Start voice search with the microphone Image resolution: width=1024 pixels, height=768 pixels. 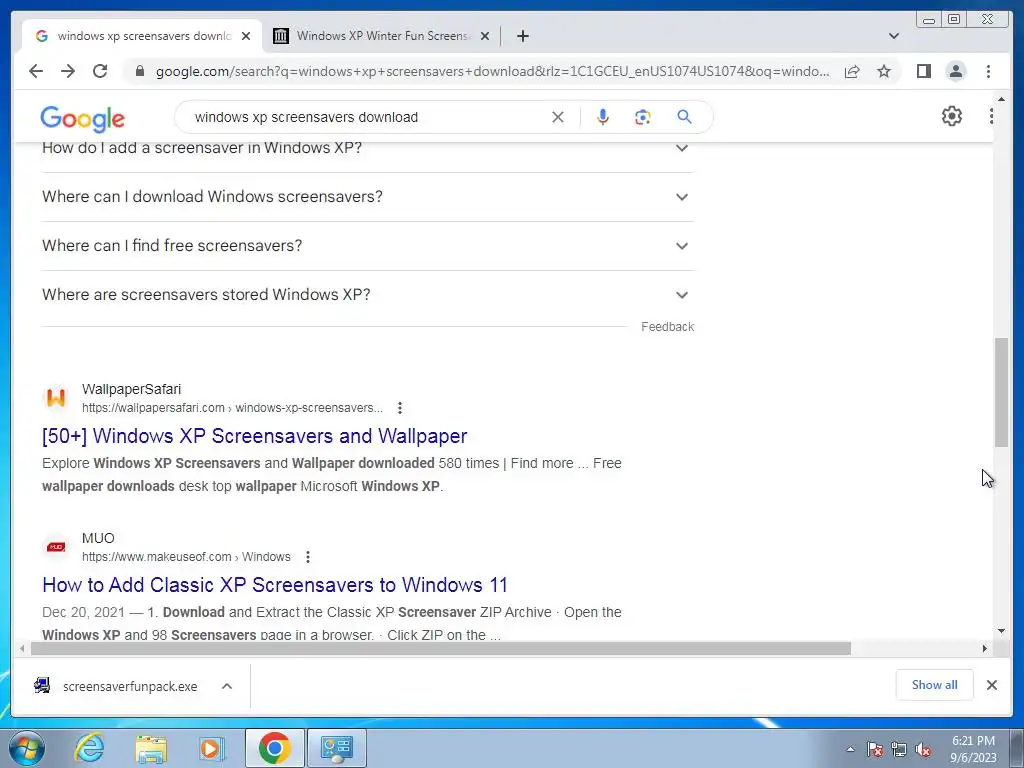coord(603,117)
